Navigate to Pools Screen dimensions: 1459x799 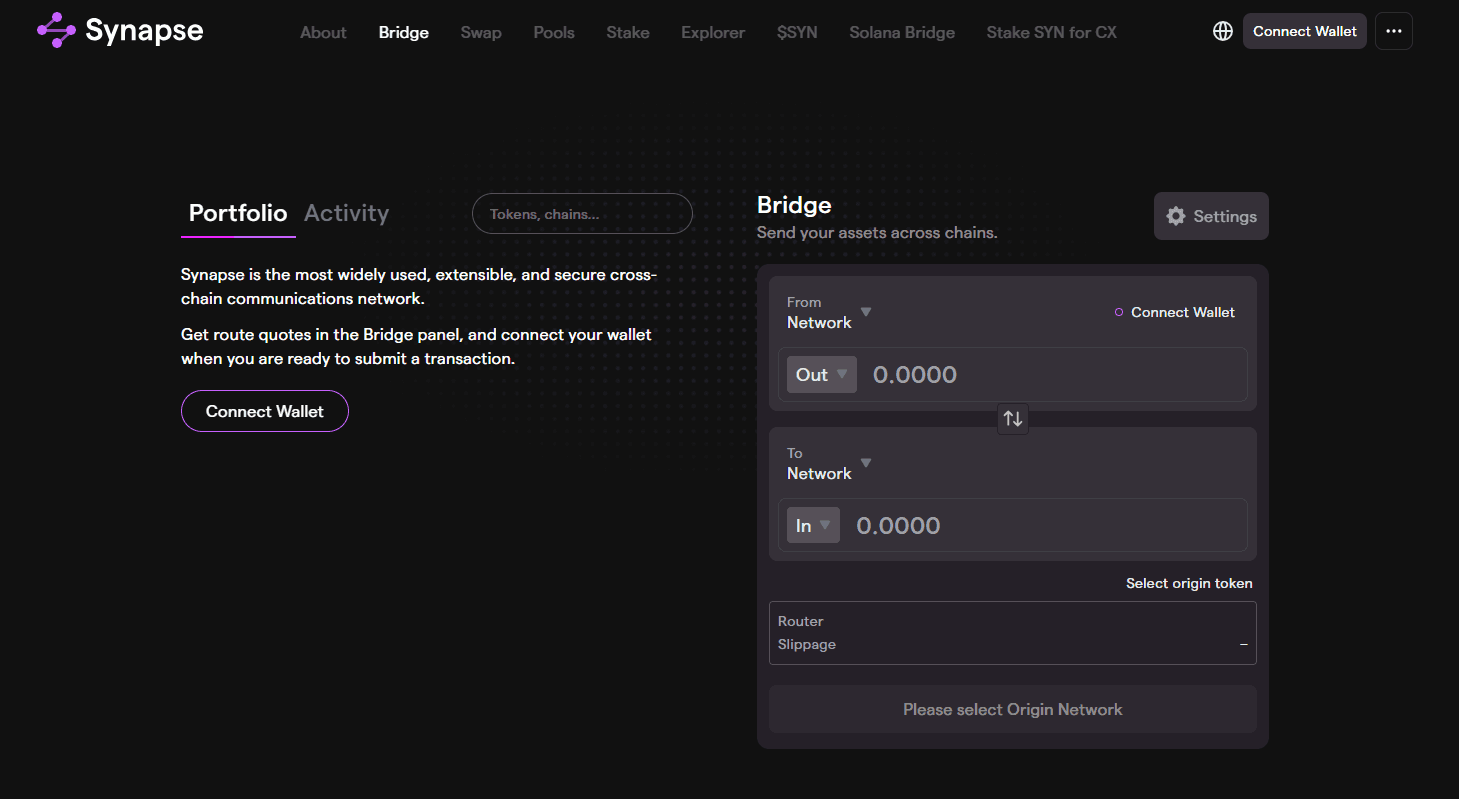(x=554, y=32)
